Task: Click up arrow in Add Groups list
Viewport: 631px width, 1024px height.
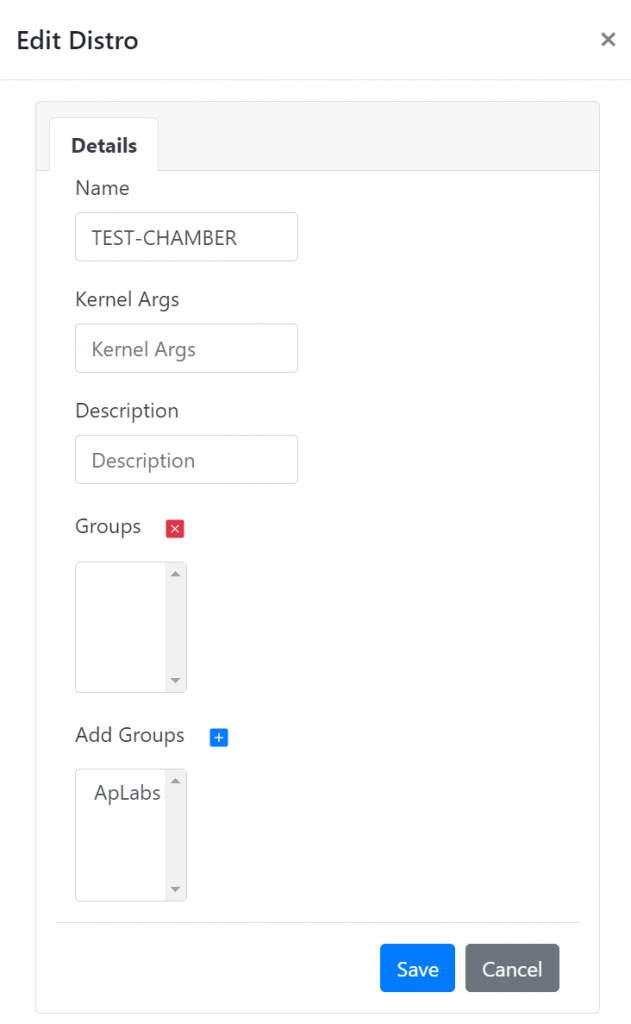Action: [176, 781]
